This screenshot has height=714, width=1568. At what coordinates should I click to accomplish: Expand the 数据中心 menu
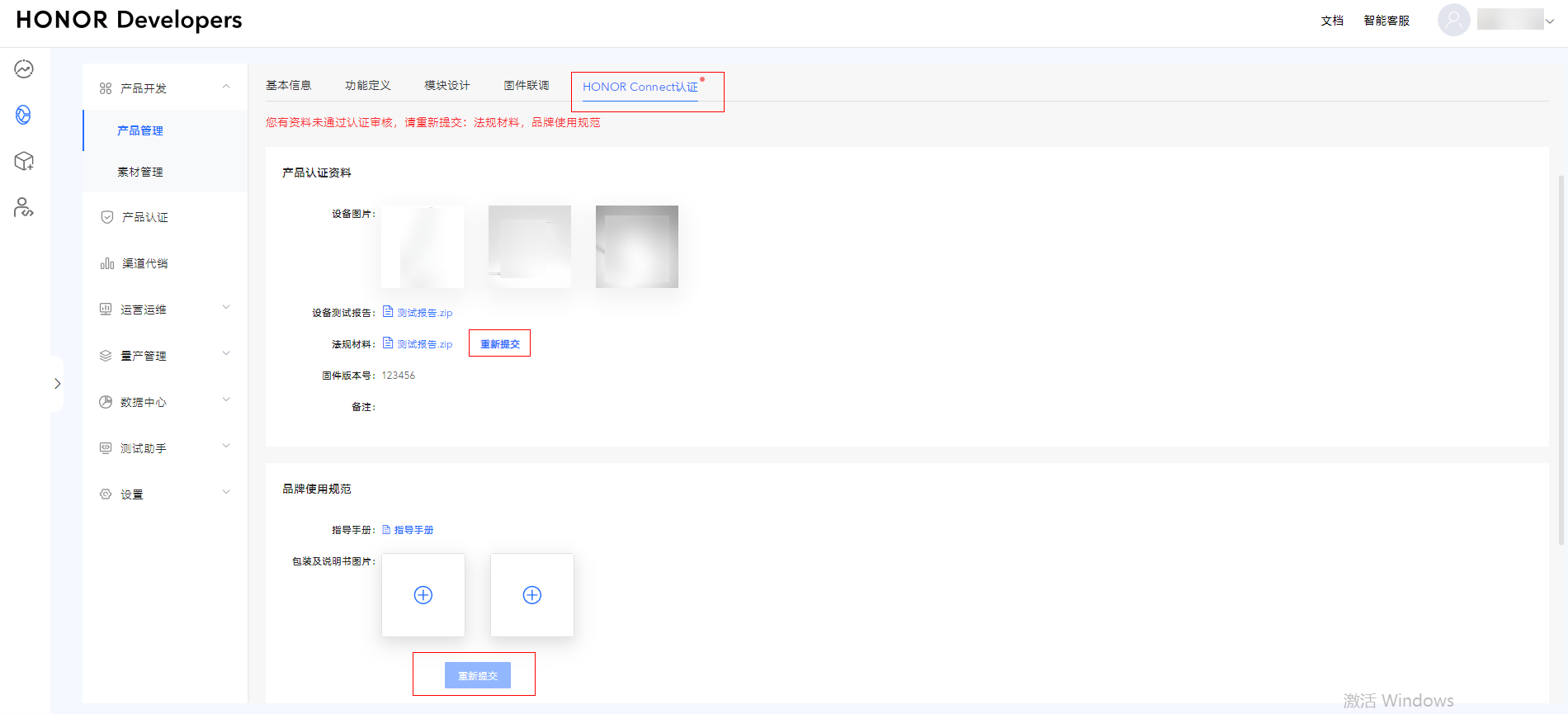pos(226,401)
